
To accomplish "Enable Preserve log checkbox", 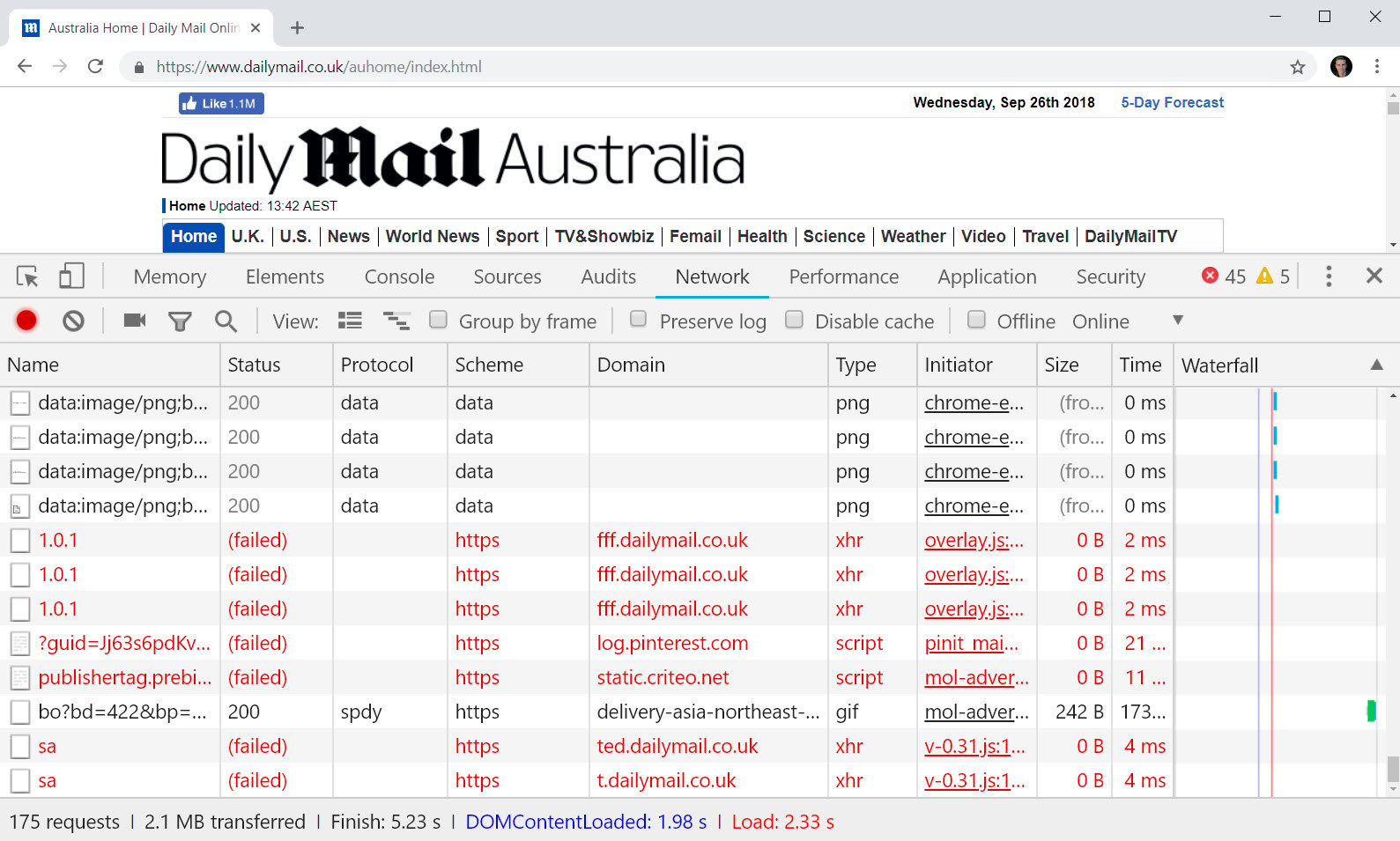I will click(639, 320).
